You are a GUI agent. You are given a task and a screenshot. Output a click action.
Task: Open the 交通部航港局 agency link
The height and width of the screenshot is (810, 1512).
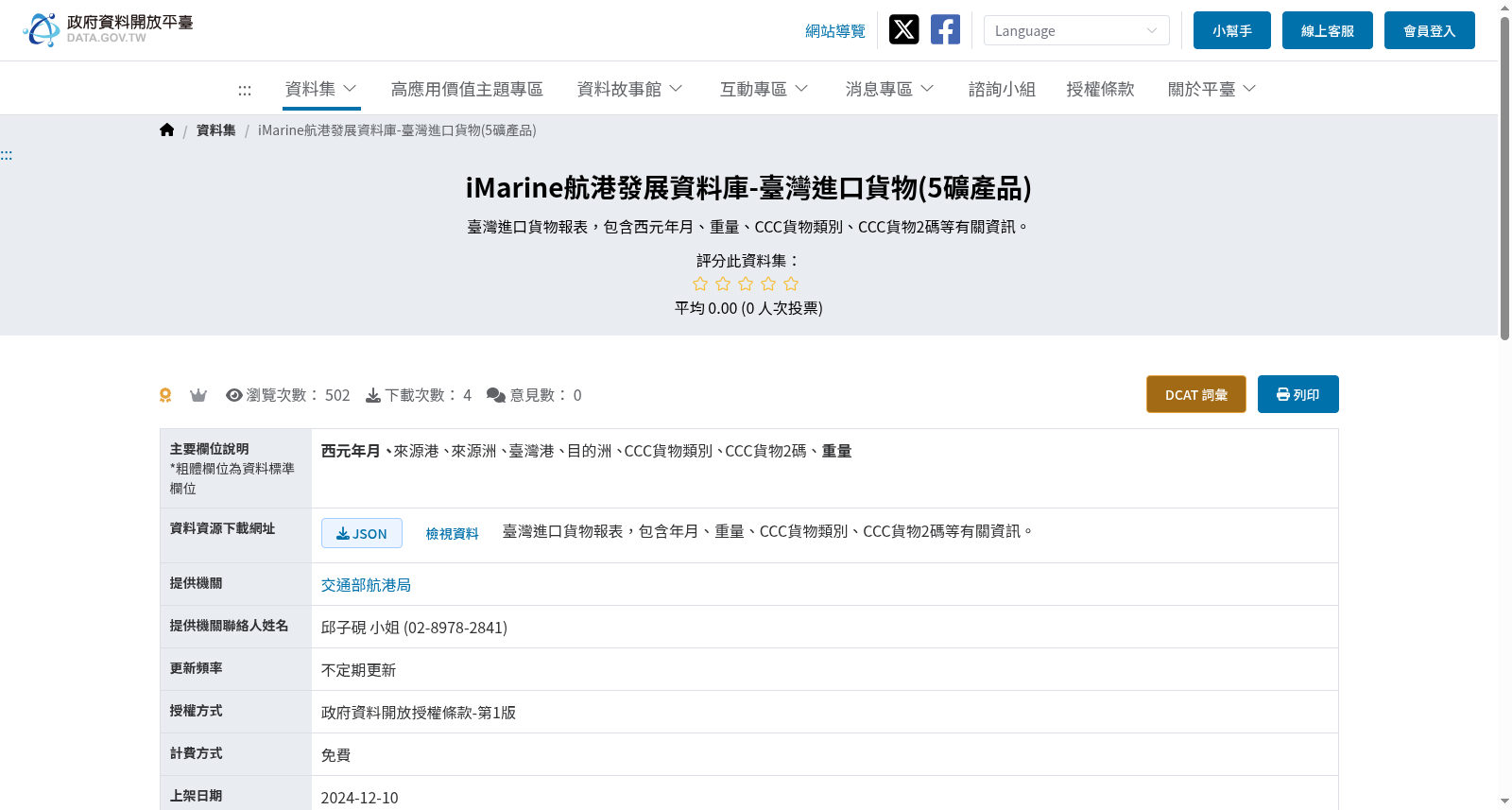click(x=366, y=585)
